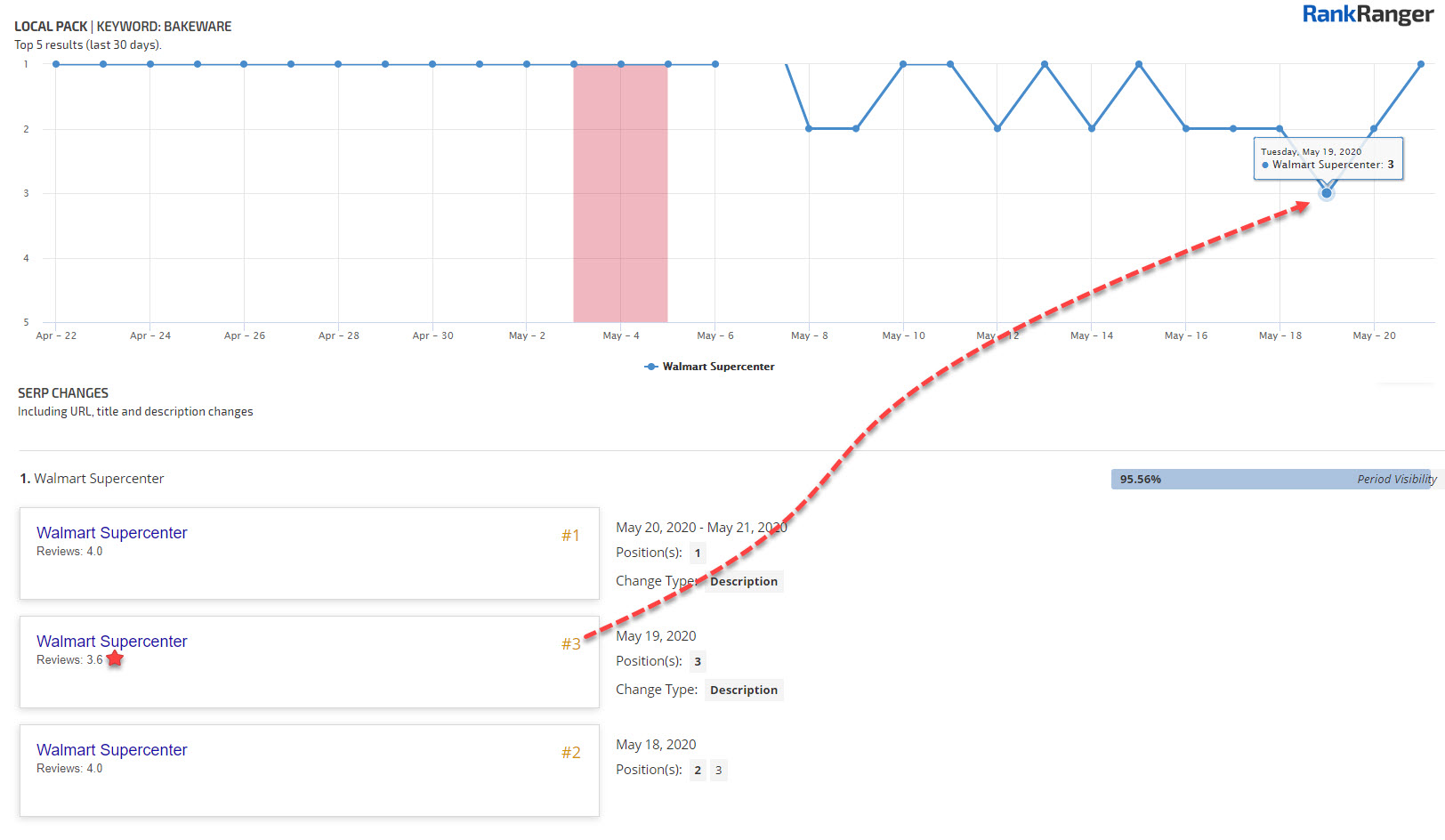This screenshot has width=1445, height=840.
Task: Select the Apr 28 data point
Action: tap(338, 64)
